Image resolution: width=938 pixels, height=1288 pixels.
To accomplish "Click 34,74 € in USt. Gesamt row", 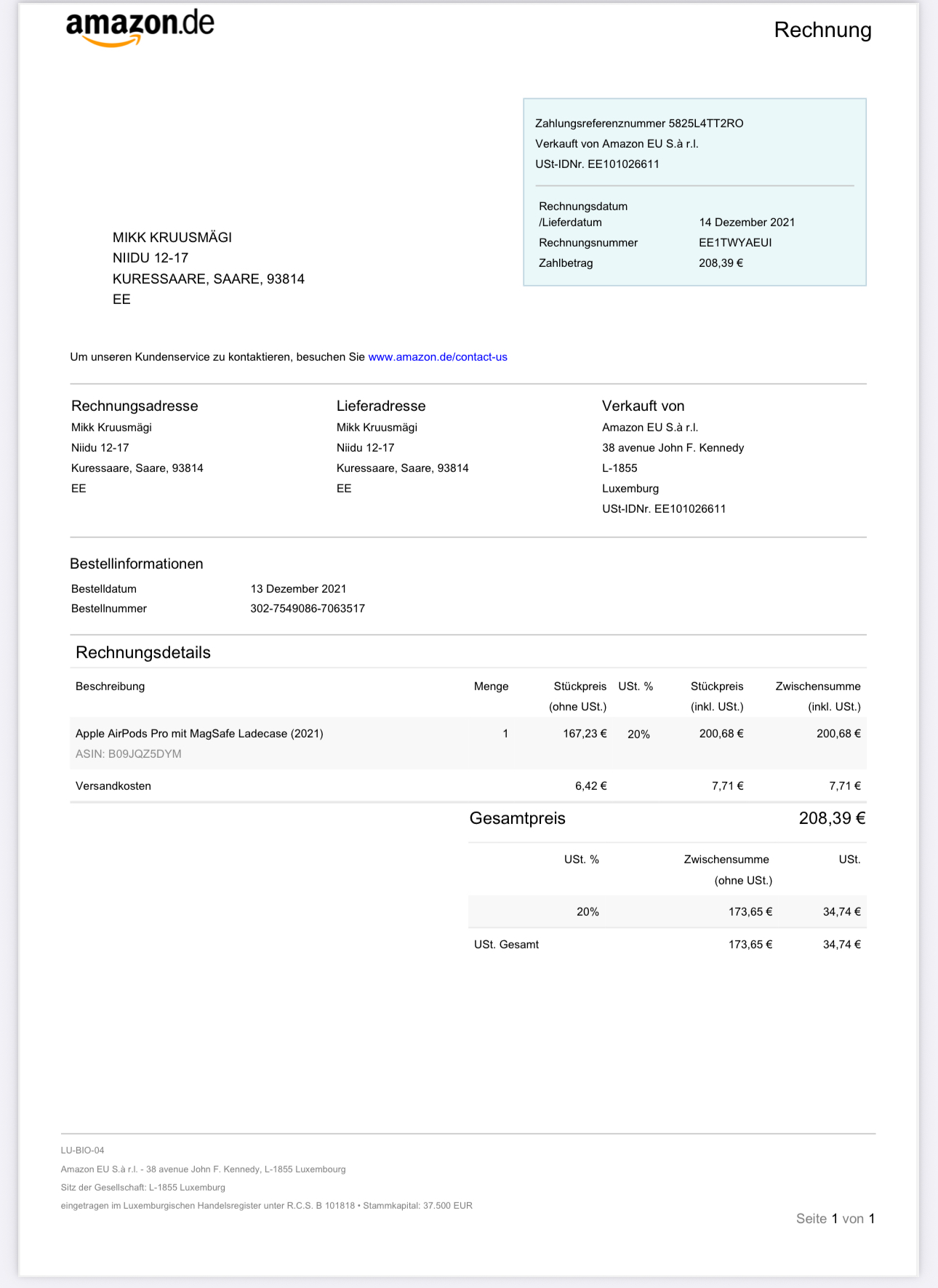I will (841, 945).
